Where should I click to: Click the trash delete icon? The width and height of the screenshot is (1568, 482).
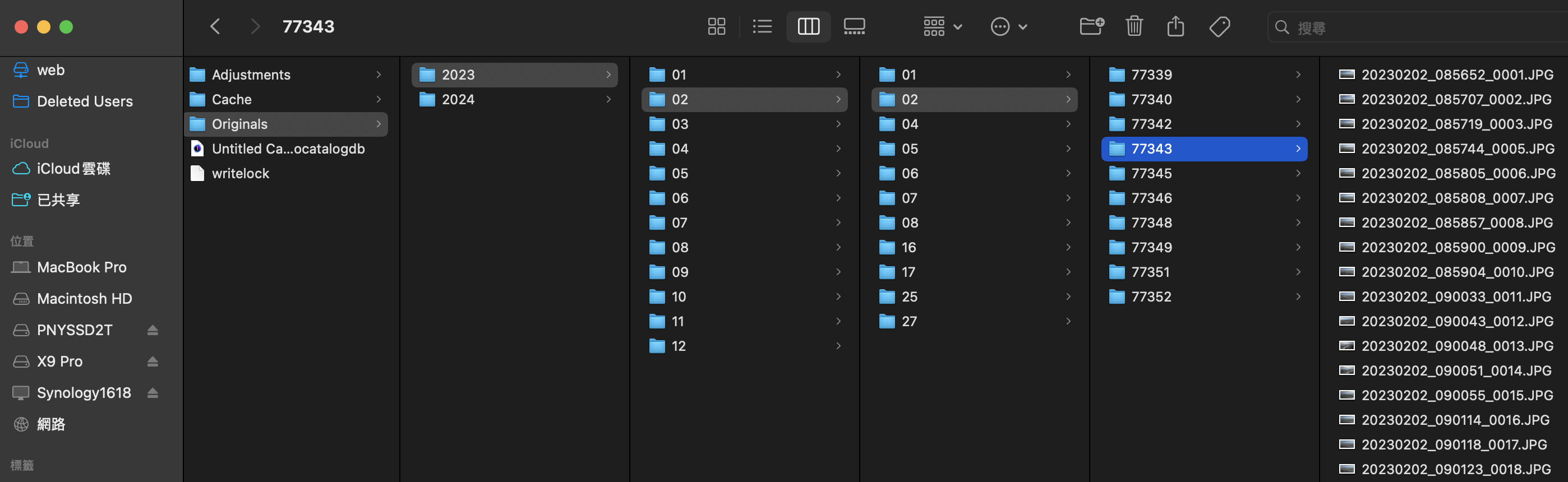point(1134,27)
